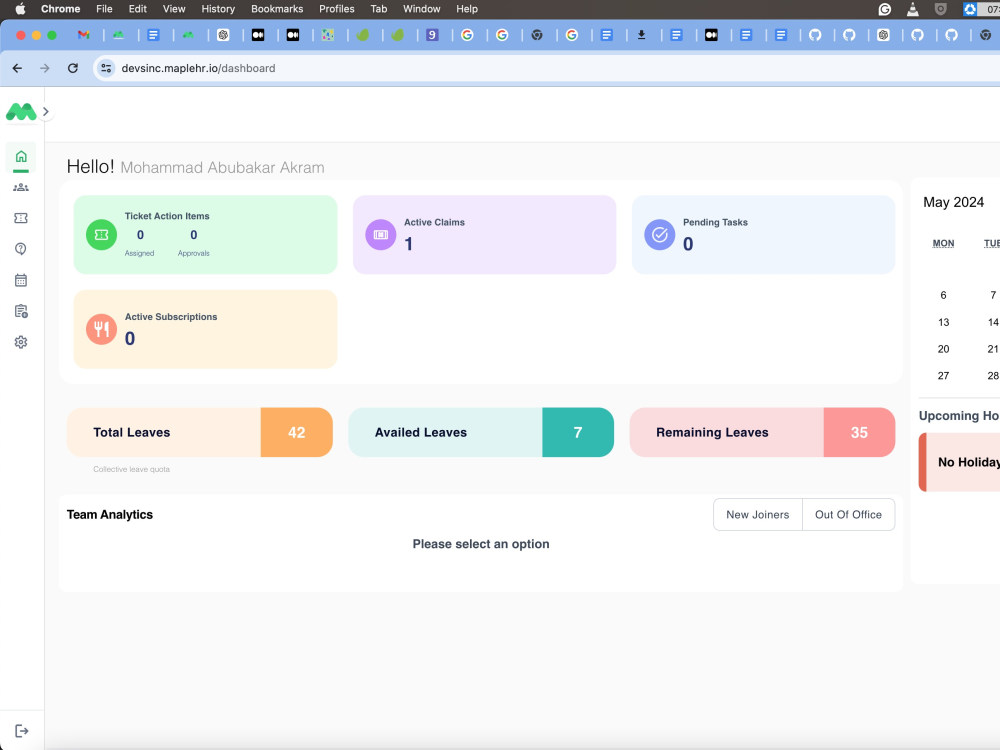Screen dimensions: 1000x750
Task: Open the Ticket Action Items card title
Action: [x=167, y=216]
